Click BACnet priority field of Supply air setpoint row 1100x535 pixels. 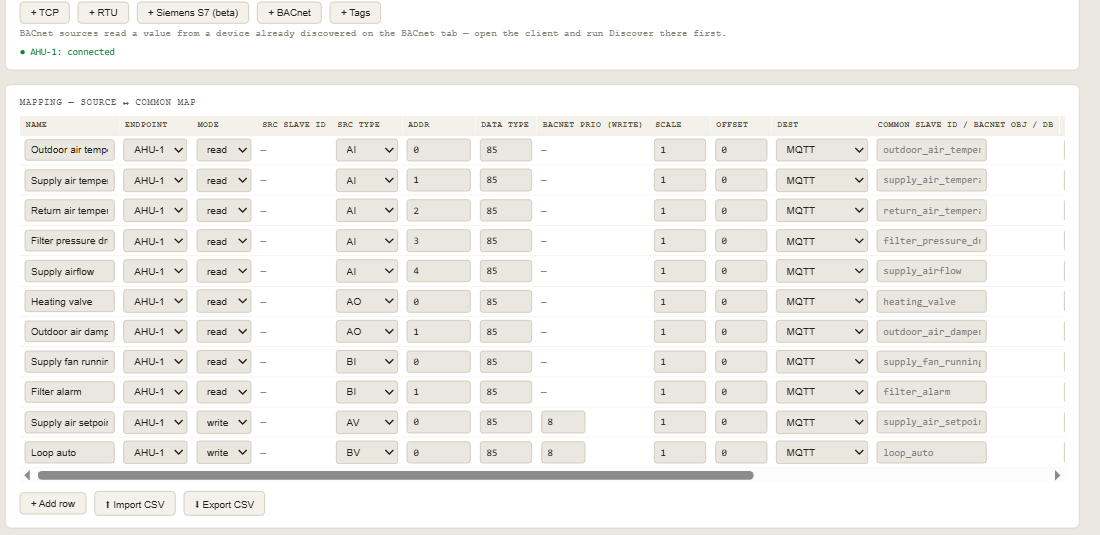[x=563, y=422]
